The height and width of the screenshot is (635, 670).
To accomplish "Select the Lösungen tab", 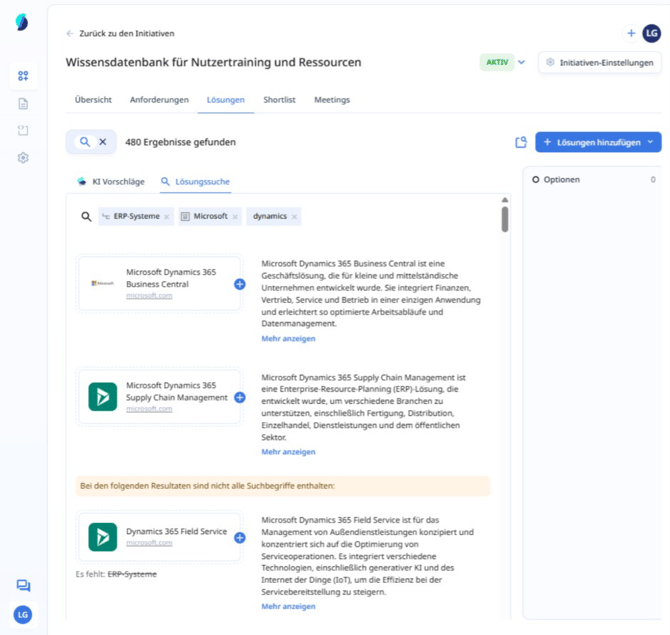I will coord(226,100).
